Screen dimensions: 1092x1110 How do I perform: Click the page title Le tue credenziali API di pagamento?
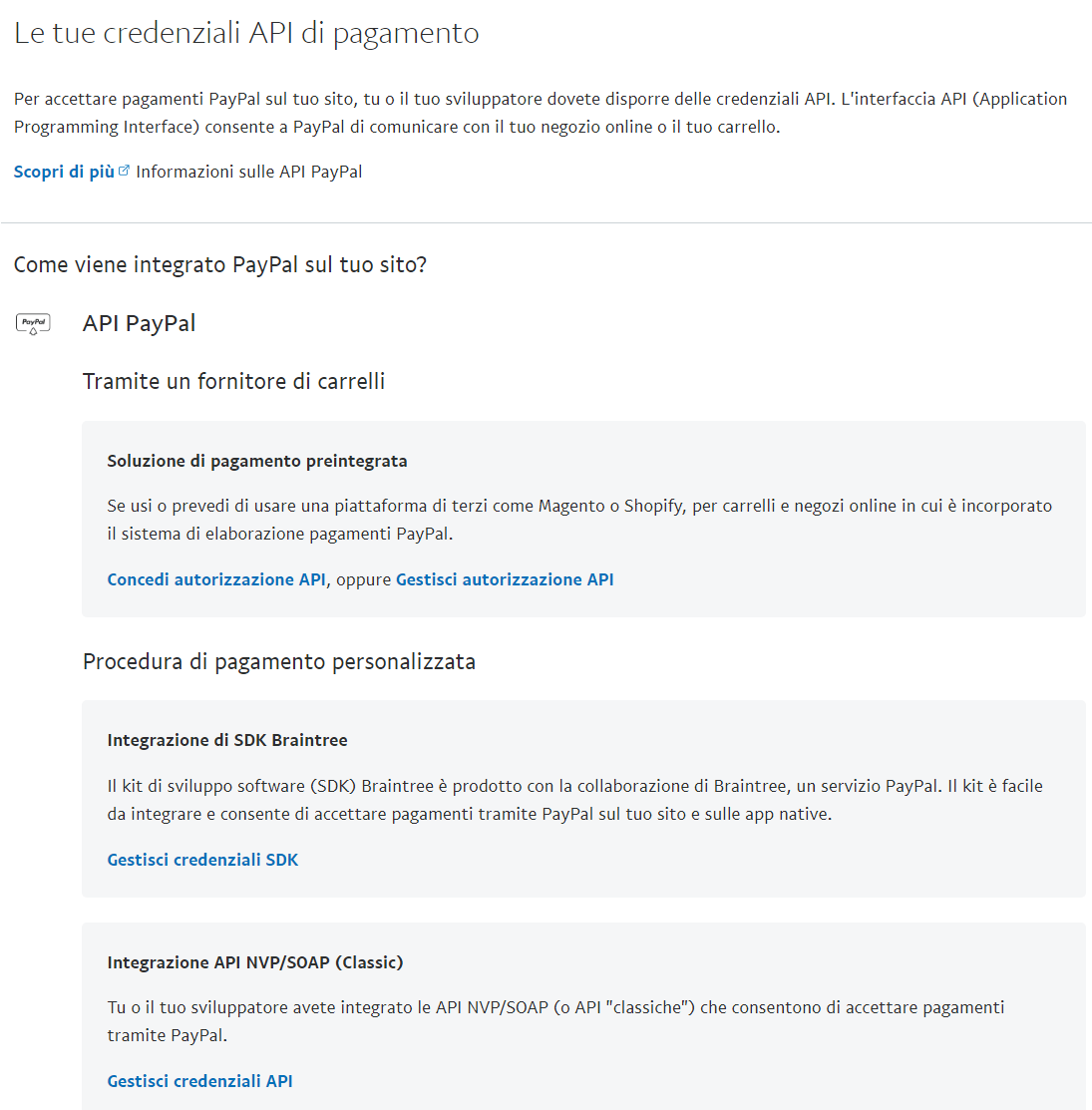[246, 33]
